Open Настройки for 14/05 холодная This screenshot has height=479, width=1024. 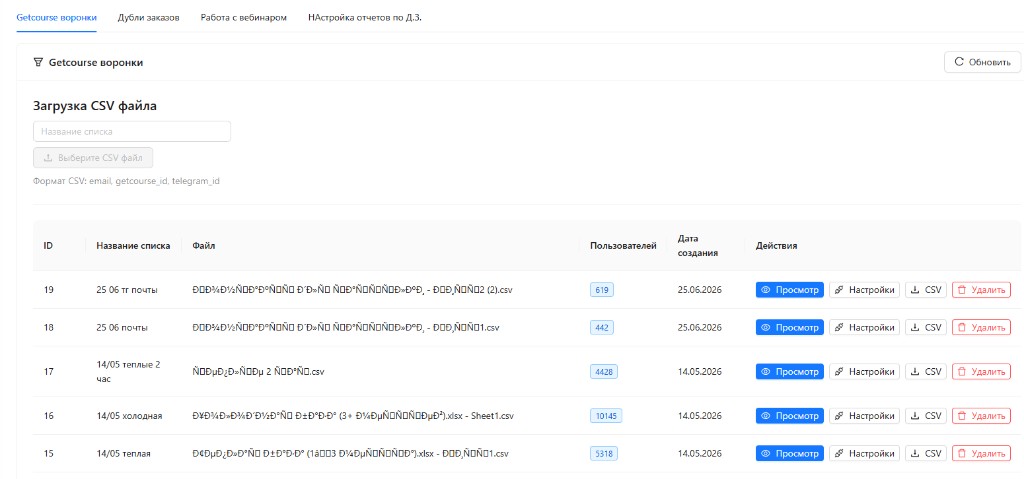[864, 416]
